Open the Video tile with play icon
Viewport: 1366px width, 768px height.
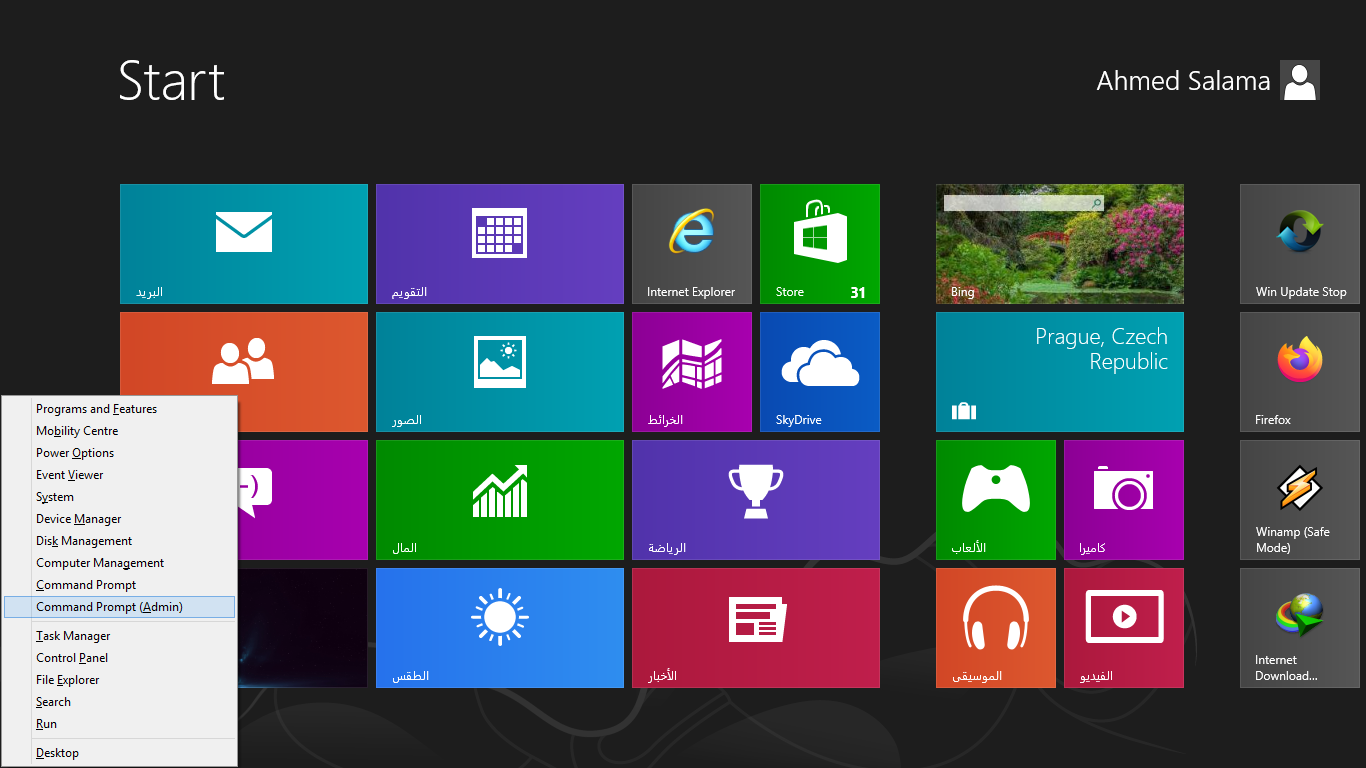[1124, 628]
